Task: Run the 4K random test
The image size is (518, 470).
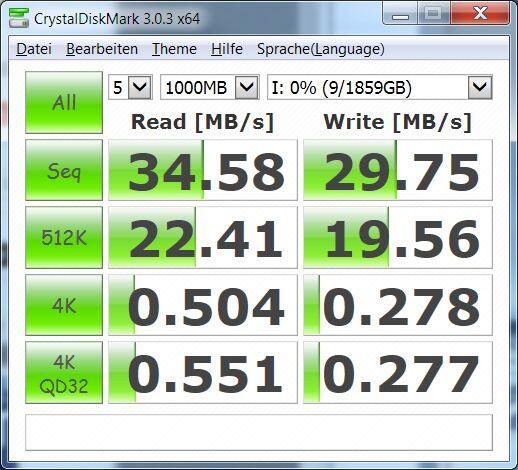Action: point(64,305)
